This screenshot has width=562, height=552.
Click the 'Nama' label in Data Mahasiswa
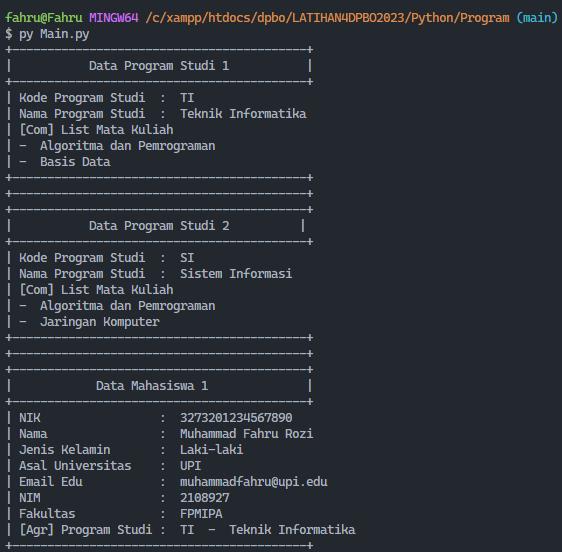point(33,434)
